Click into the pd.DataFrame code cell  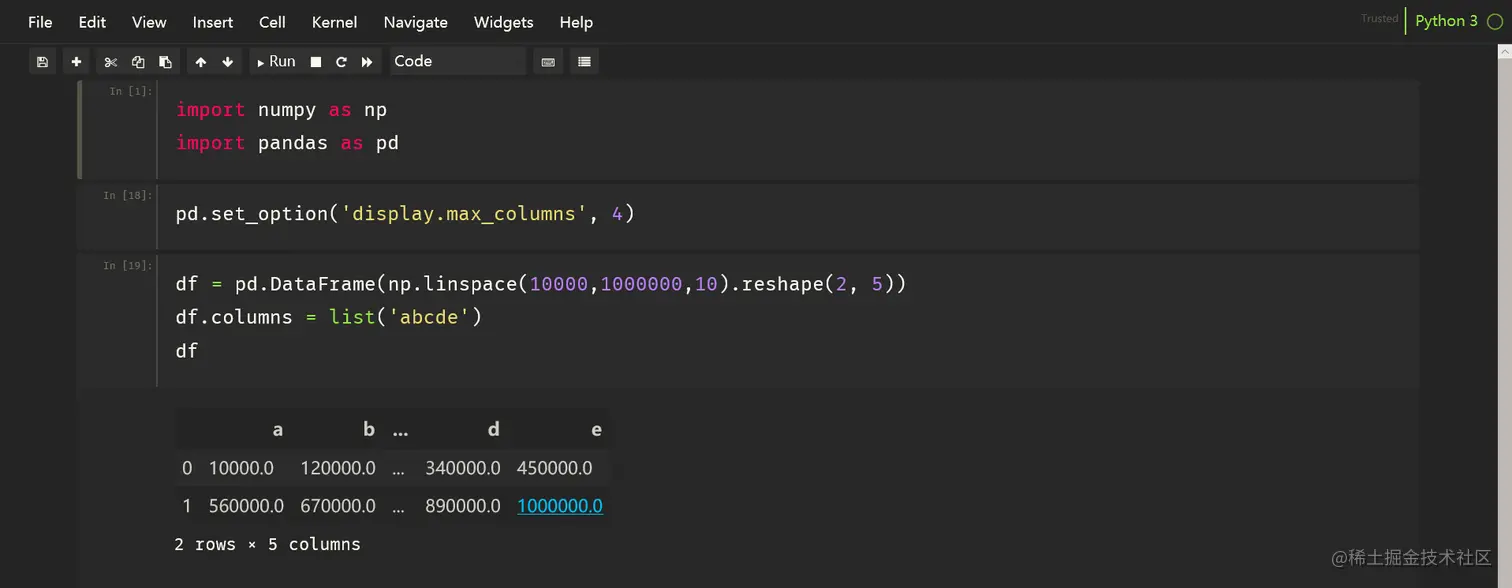(x=787, y=320)
